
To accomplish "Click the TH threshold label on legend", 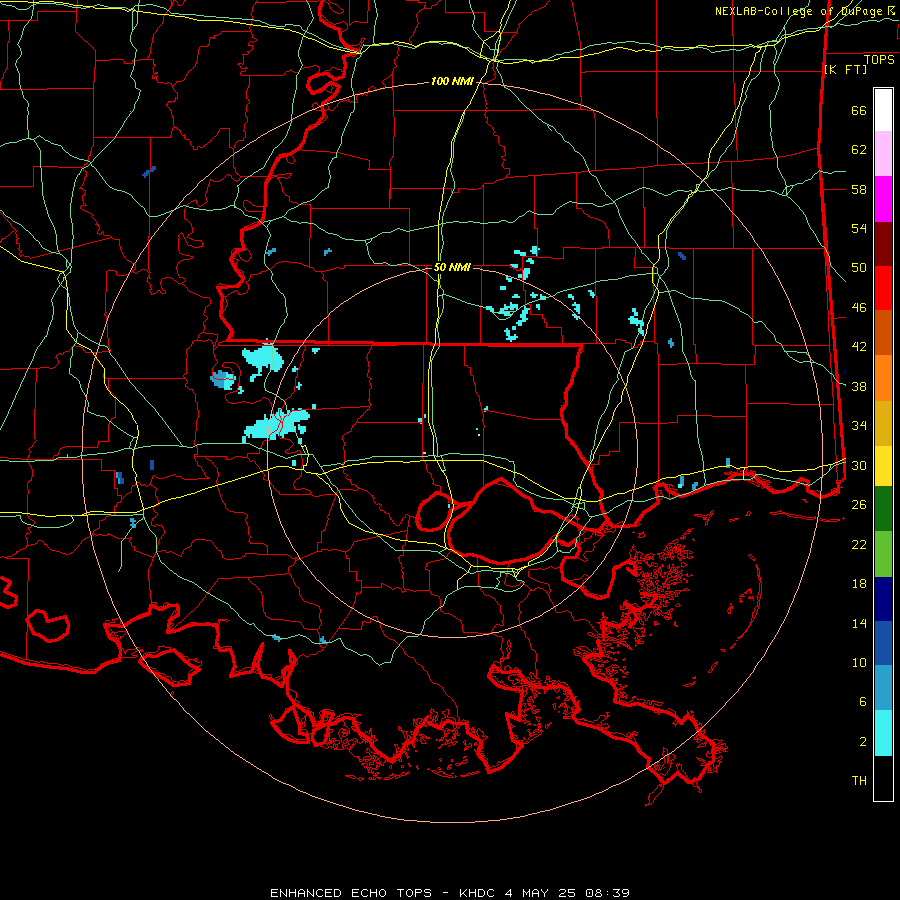I will 859,781.
